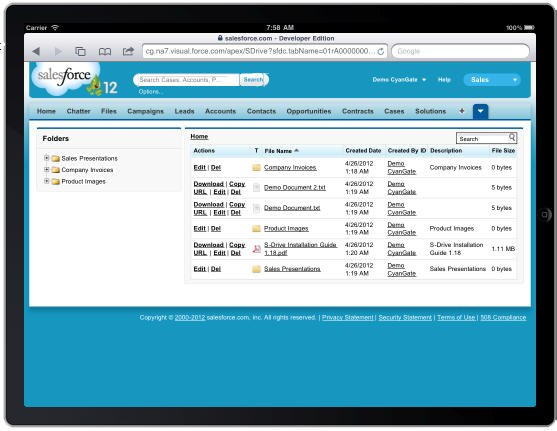The height and width of the screenshot is (431, 557).
Task: Open the Solutions tab
Action: [x=431, y=111]
